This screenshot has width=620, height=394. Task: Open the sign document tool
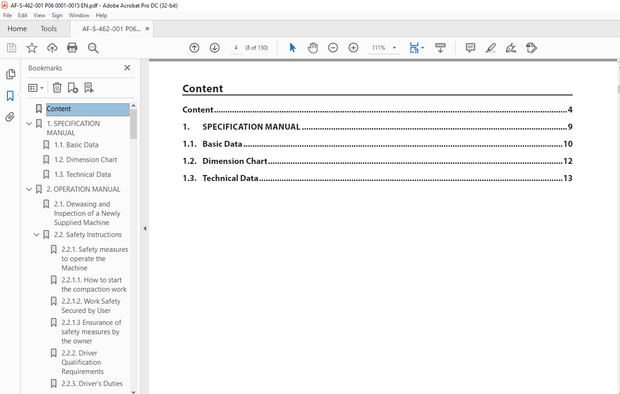click(511, 48)
